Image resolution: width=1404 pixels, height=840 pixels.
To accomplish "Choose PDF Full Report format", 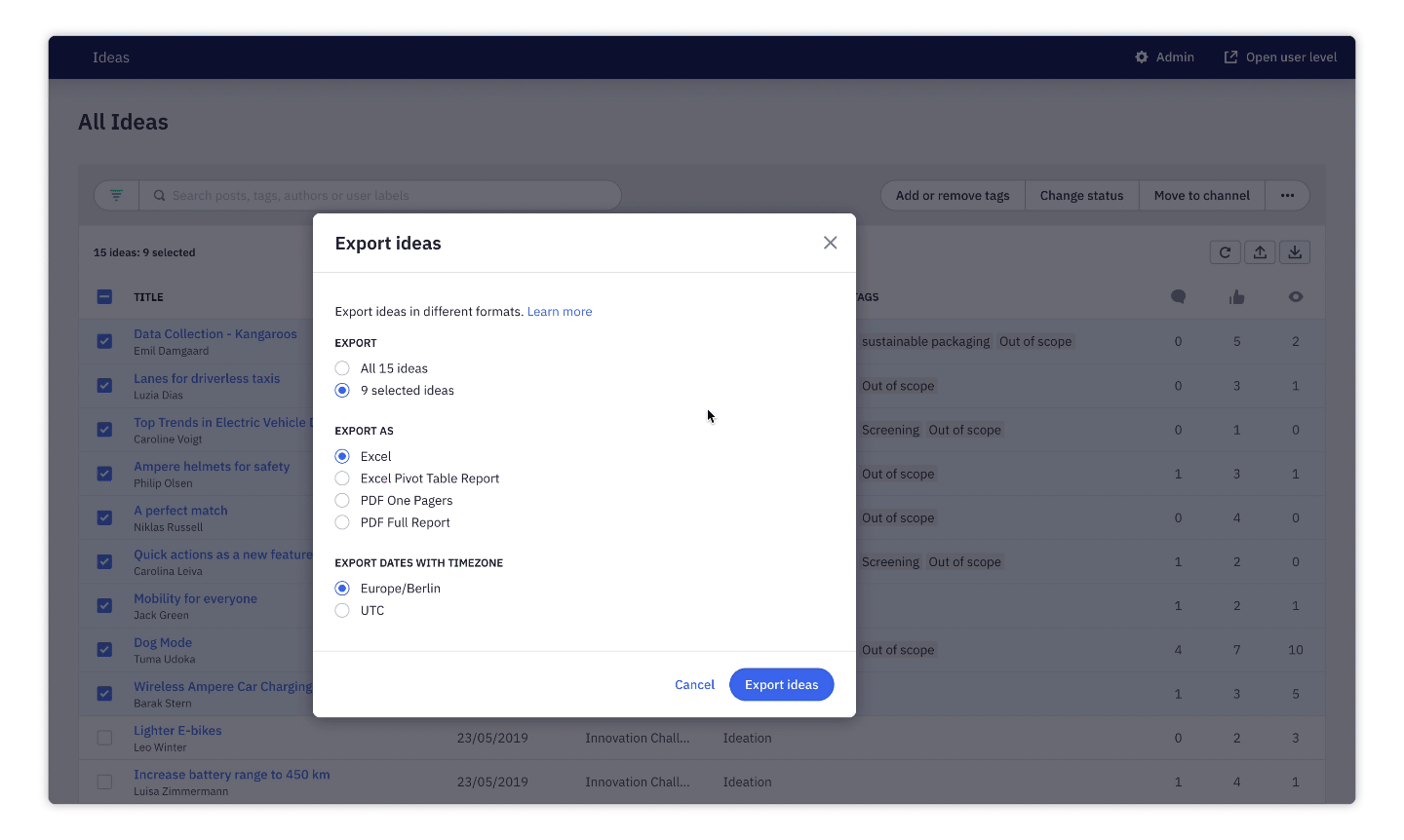I will (342, 522).
